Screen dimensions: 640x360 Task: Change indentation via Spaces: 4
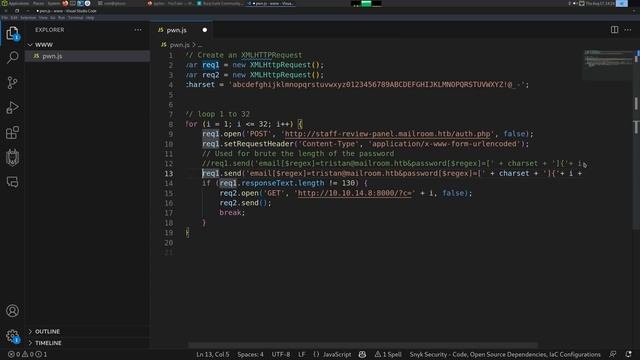tap(250, 354)
